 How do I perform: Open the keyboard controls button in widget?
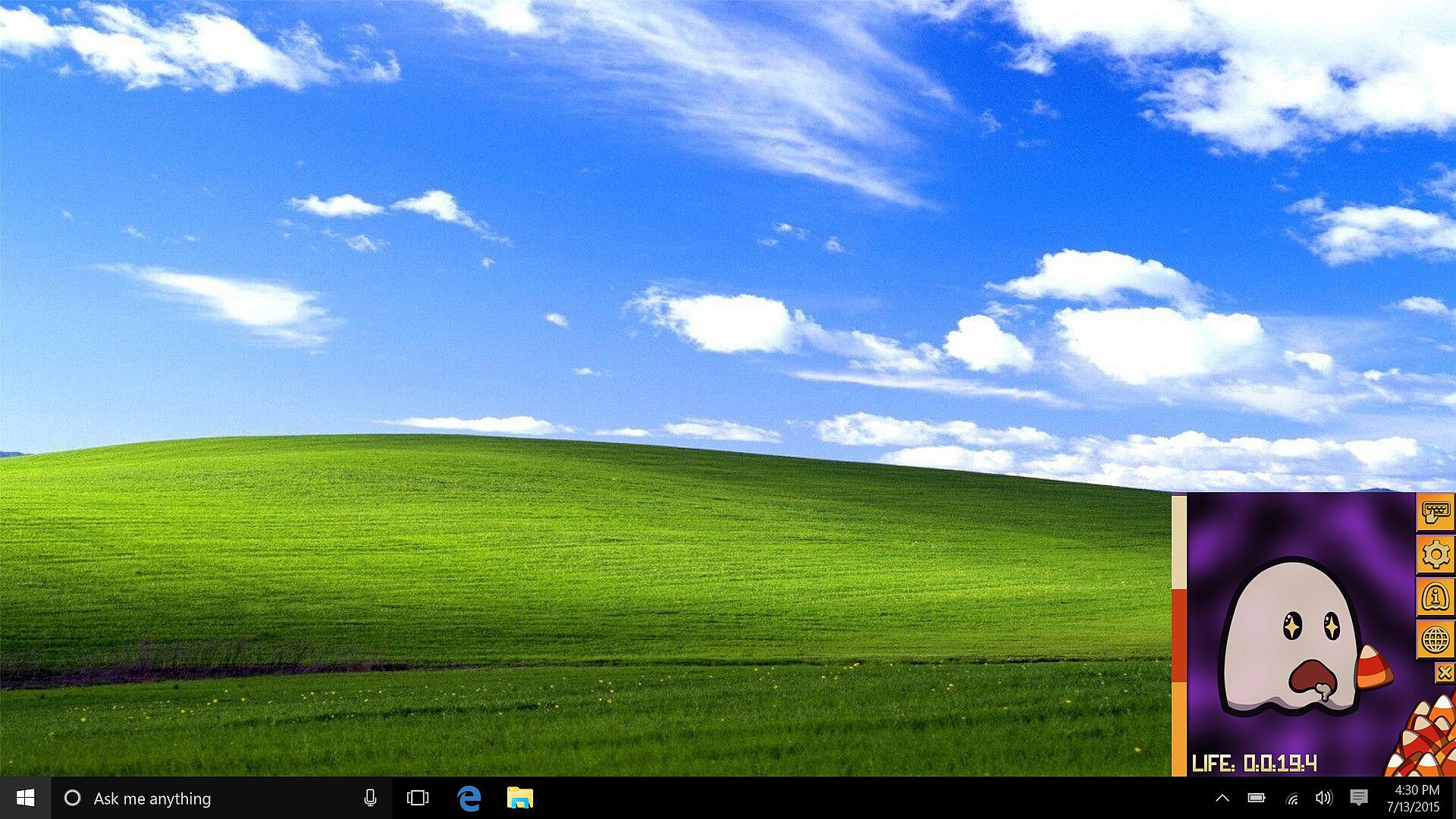click(1435, 513)
